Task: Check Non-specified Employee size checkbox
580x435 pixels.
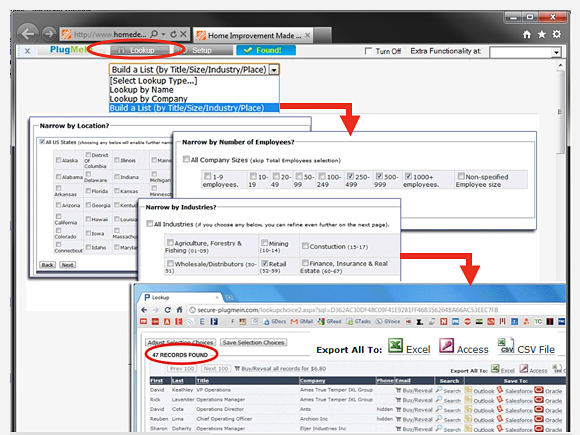Action: pyautogui.click(x=461, y=176)
